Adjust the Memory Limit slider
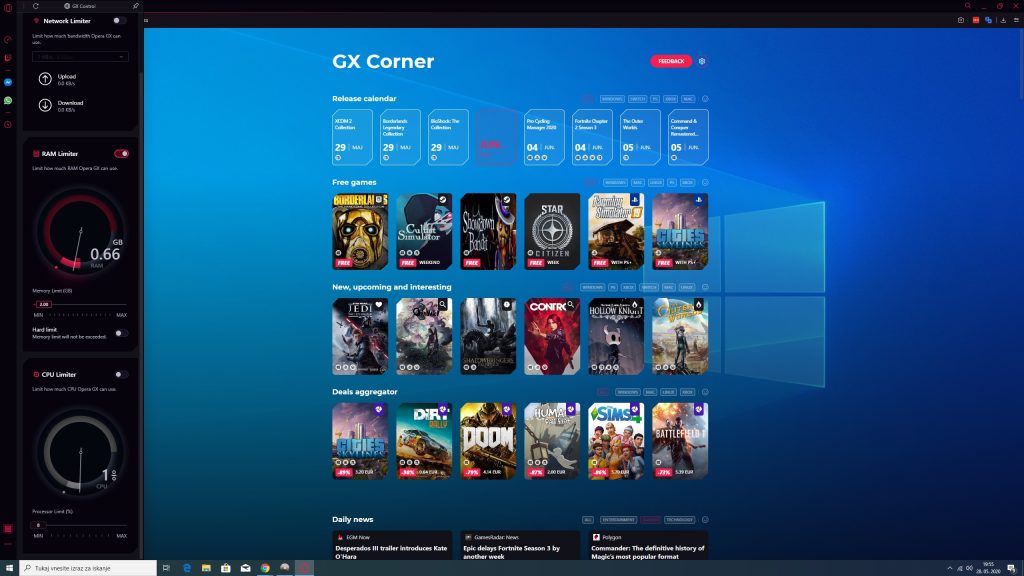Screen dimensions: 1024x576 tap(80, 304)
